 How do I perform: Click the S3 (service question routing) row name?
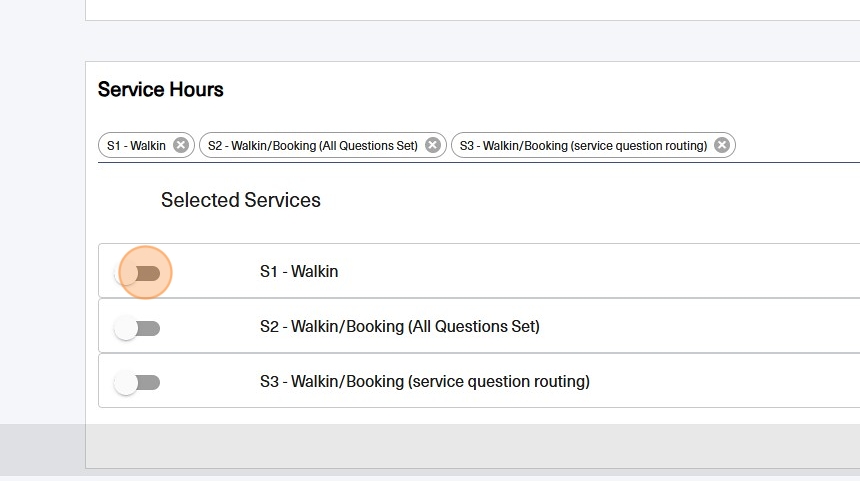click(424, 381)
